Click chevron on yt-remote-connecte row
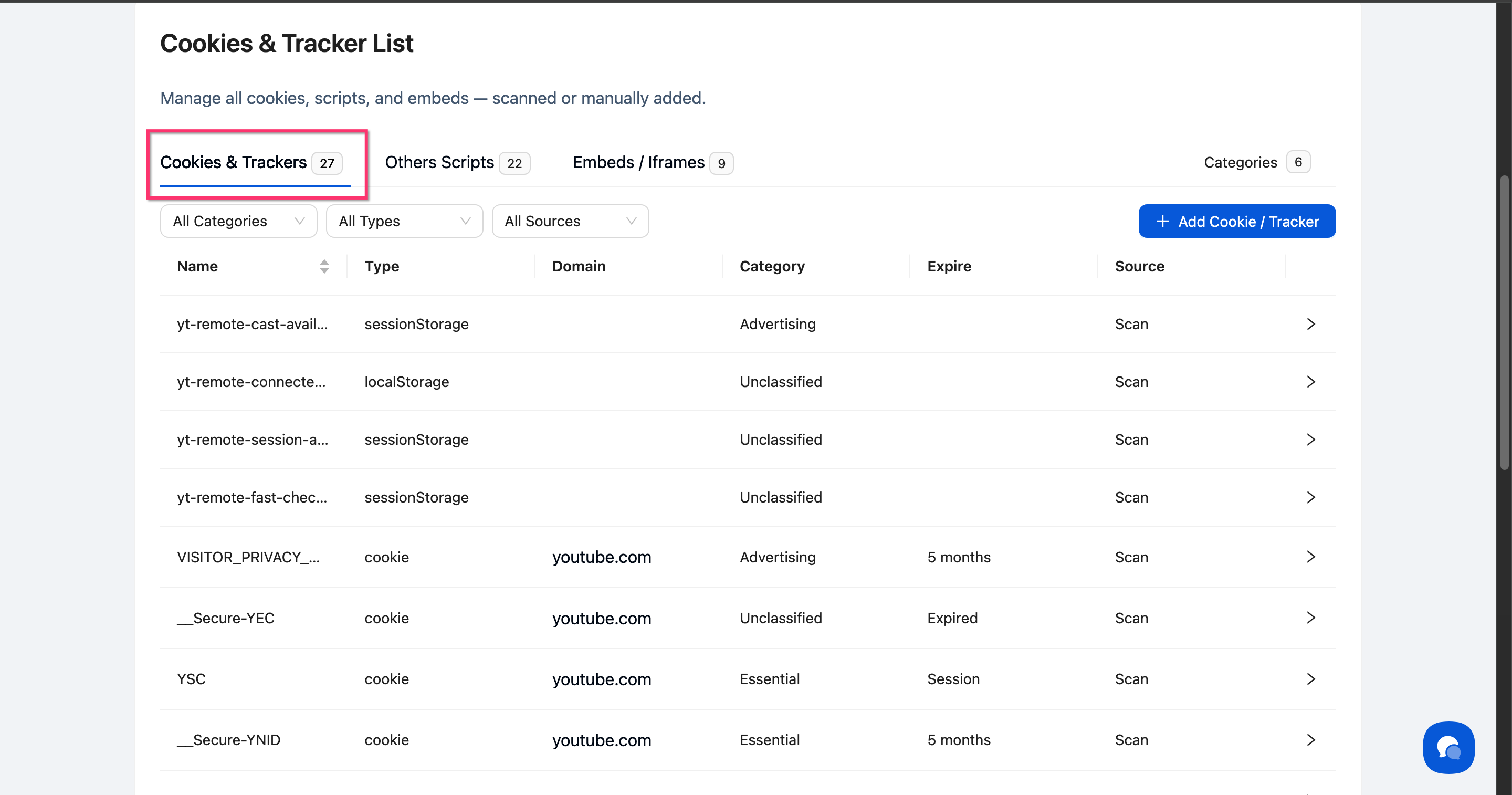The width and height of the screenshot is (1512, 795). coord(1311,382)
